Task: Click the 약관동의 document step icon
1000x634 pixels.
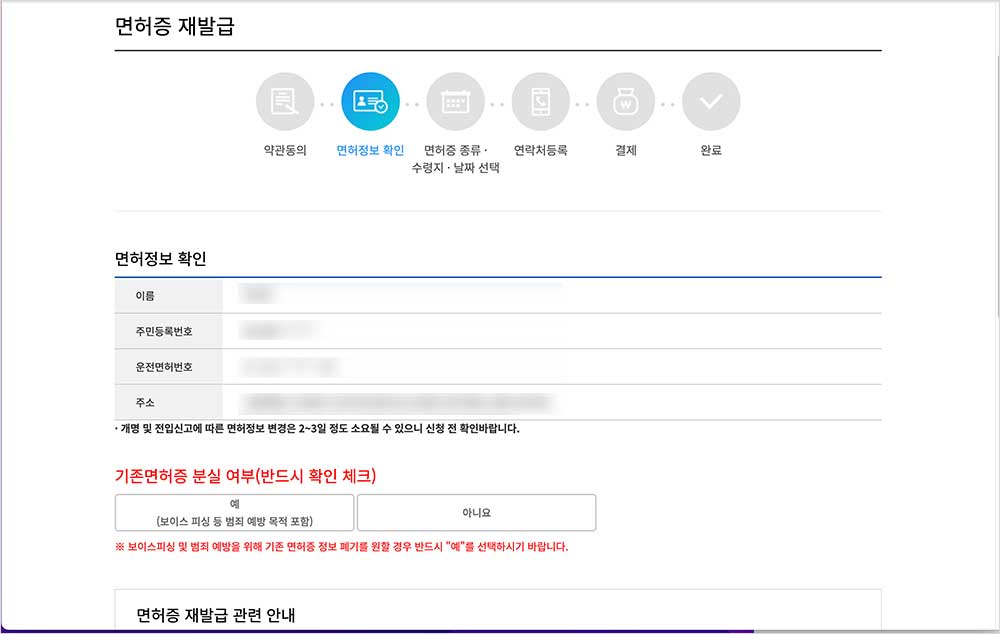Action: 285,100
